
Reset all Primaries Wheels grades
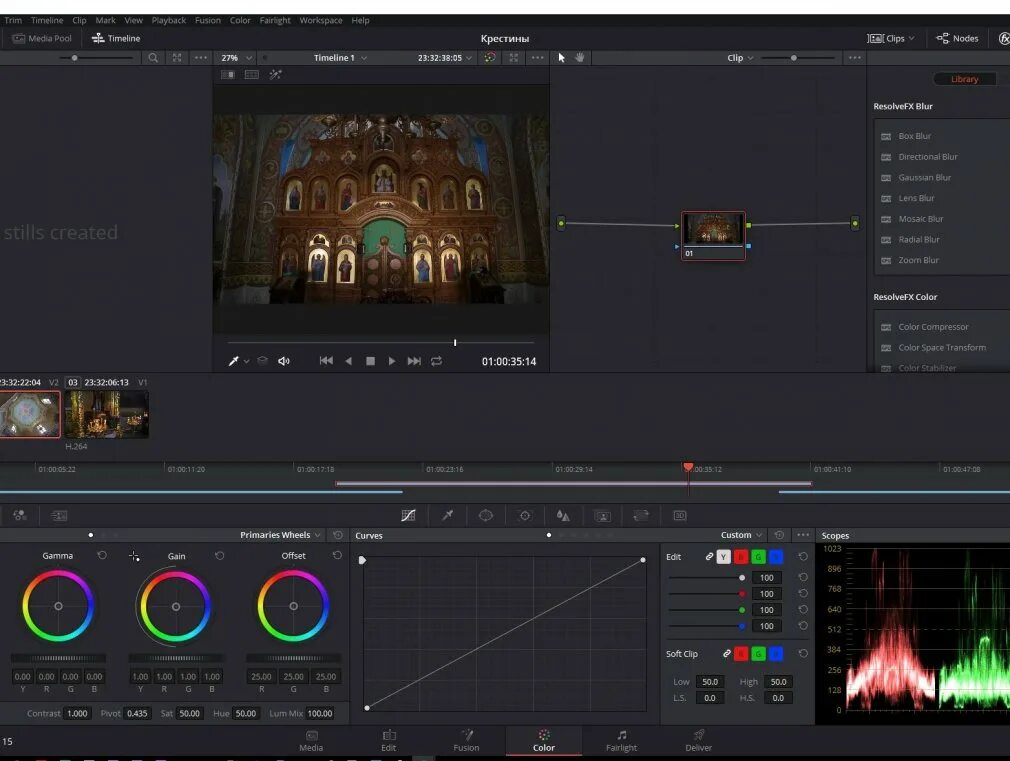[338, 535]
